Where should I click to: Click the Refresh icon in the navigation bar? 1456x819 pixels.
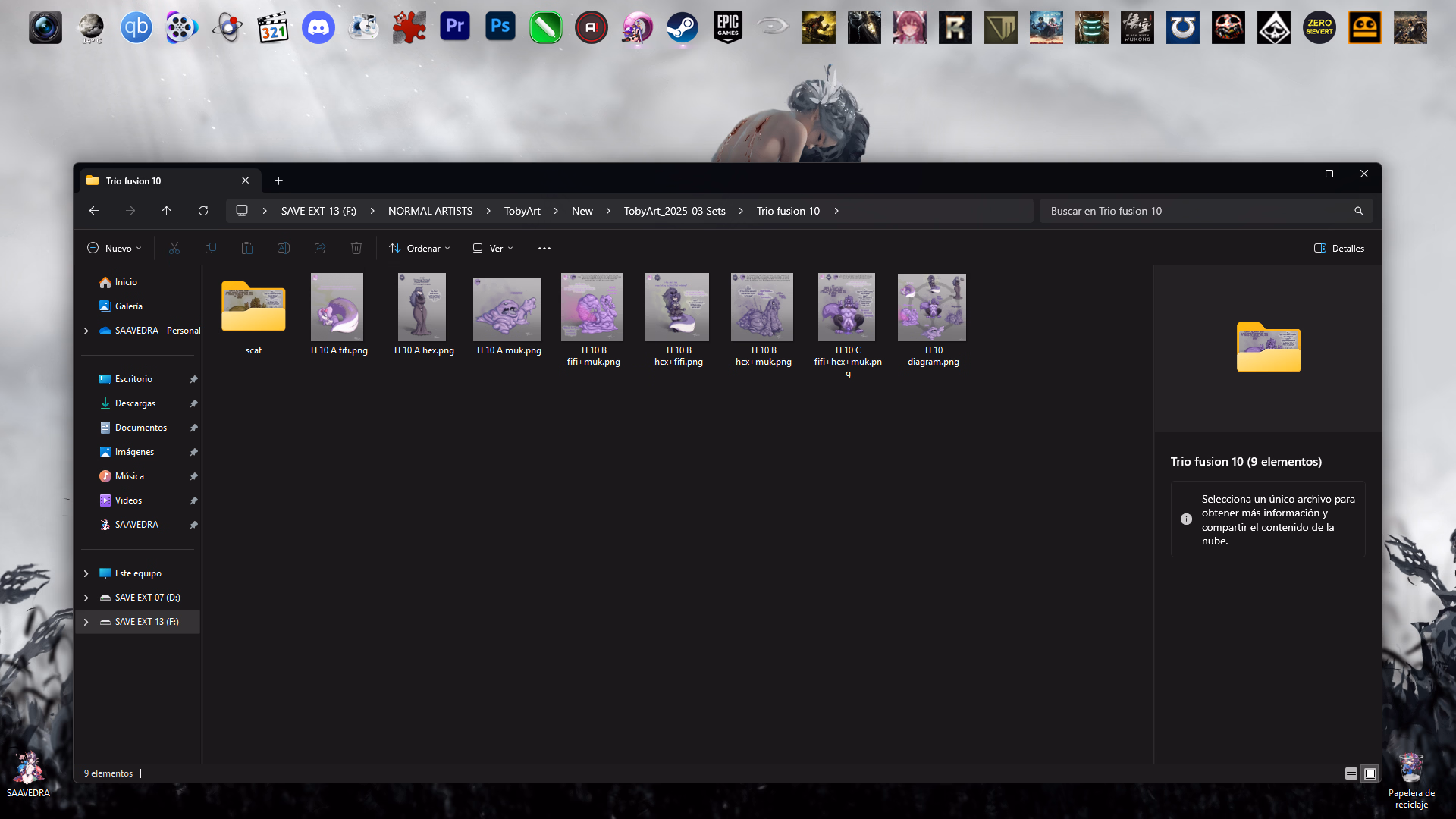pyautogui.click(x=203, y=211)
